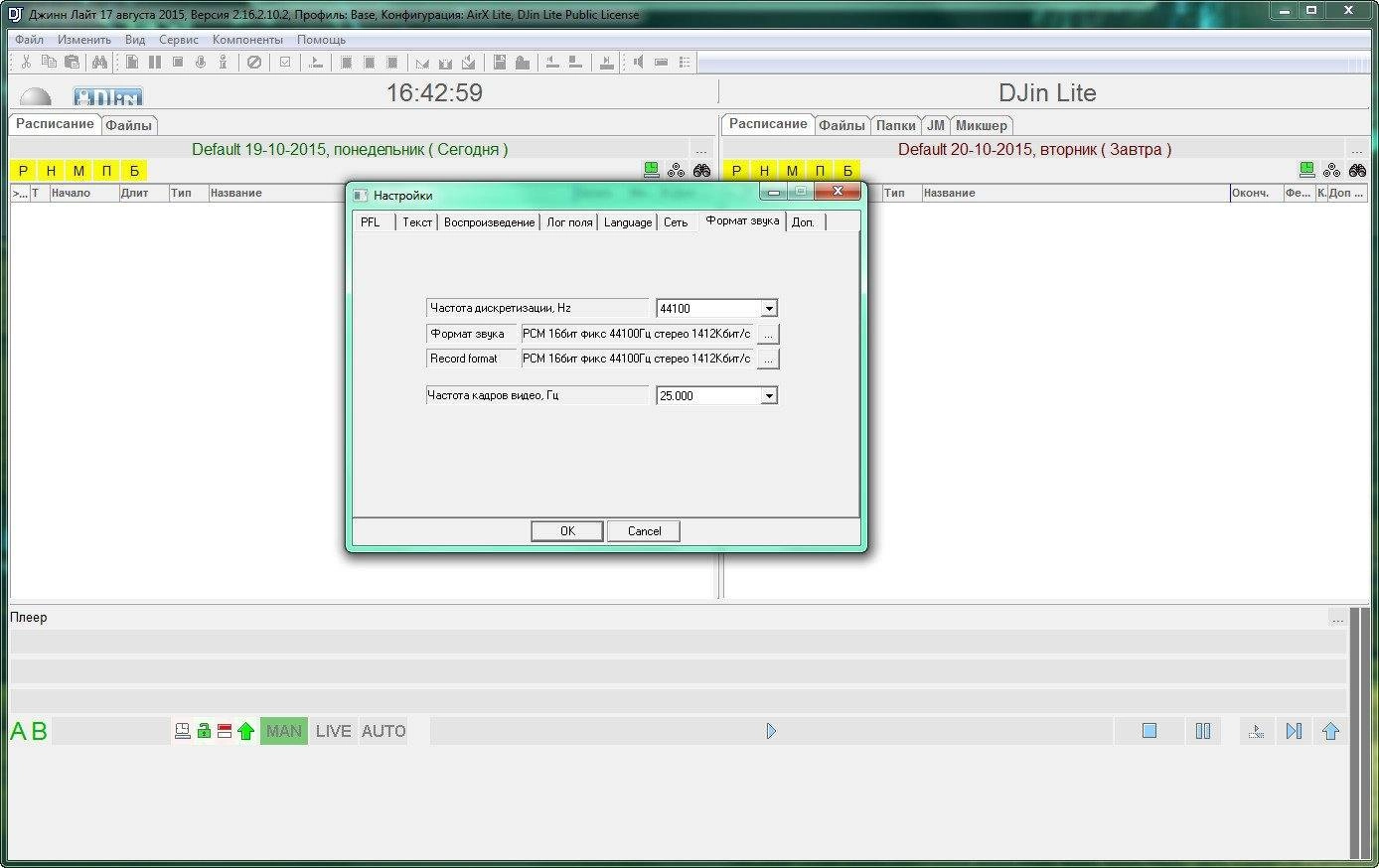Click the info figure icon in top toolbar
Screen dimensions: 1379x868
224,62
